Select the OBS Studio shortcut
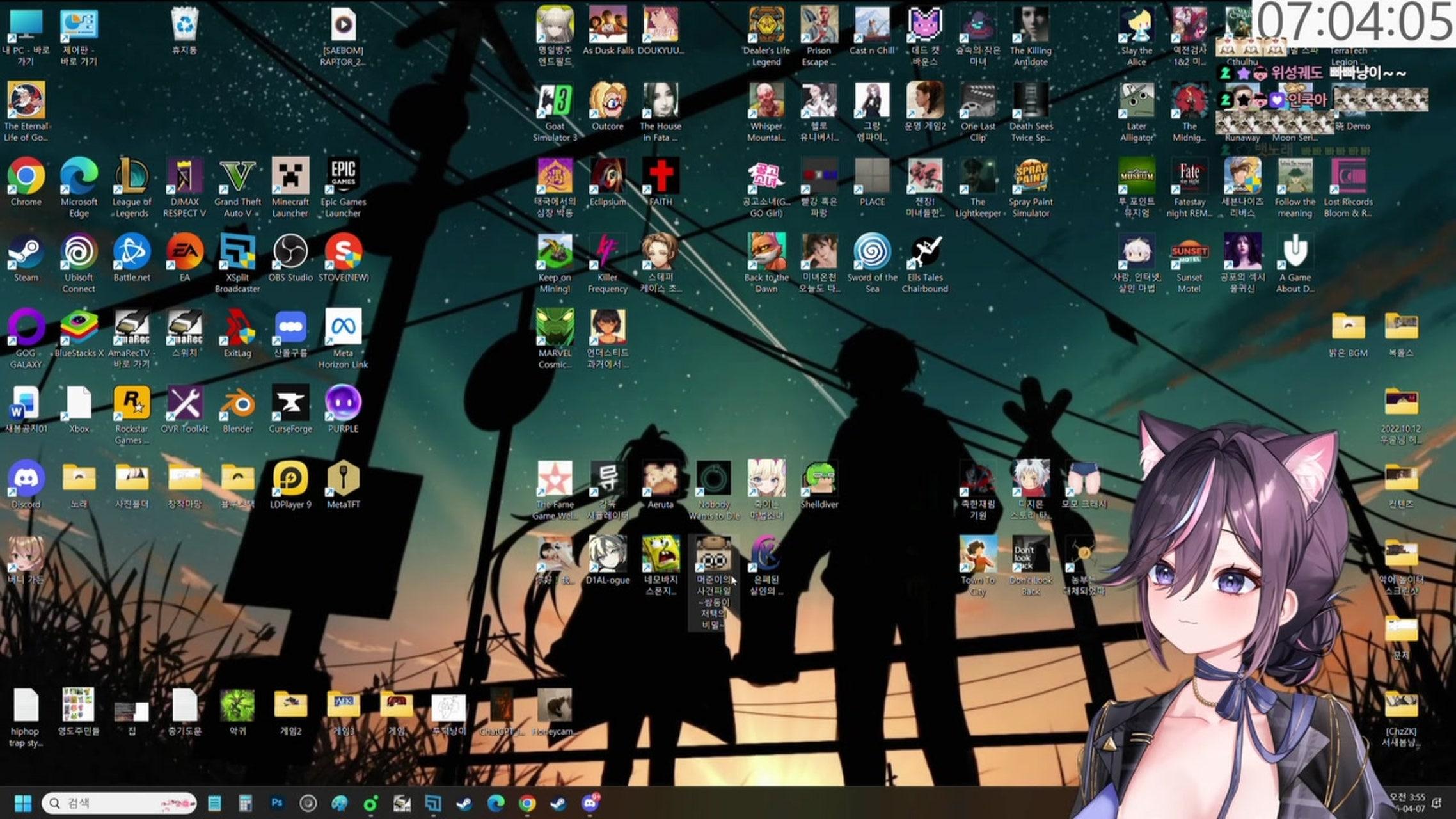The image size is (1456, 819). click(290, 253)
